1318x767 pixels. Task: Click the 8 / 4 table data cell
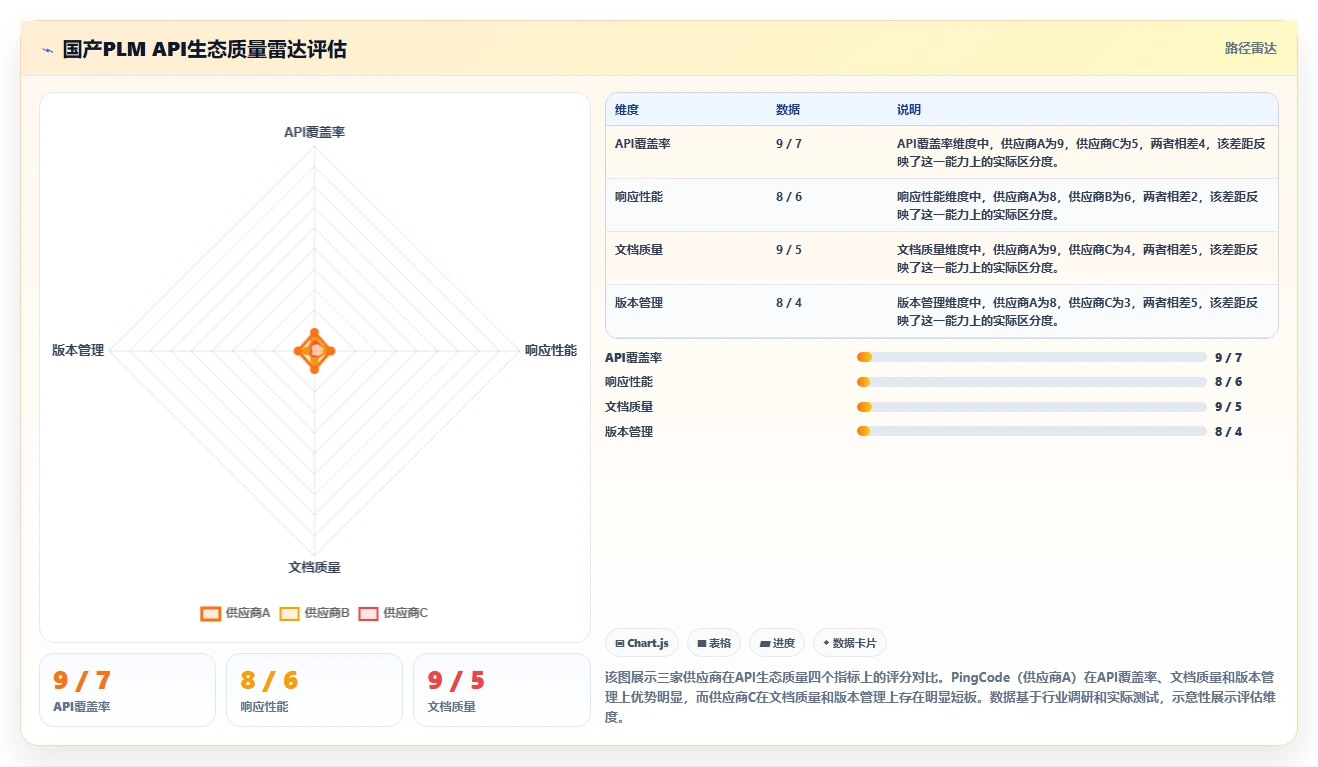tap(789, 303)
